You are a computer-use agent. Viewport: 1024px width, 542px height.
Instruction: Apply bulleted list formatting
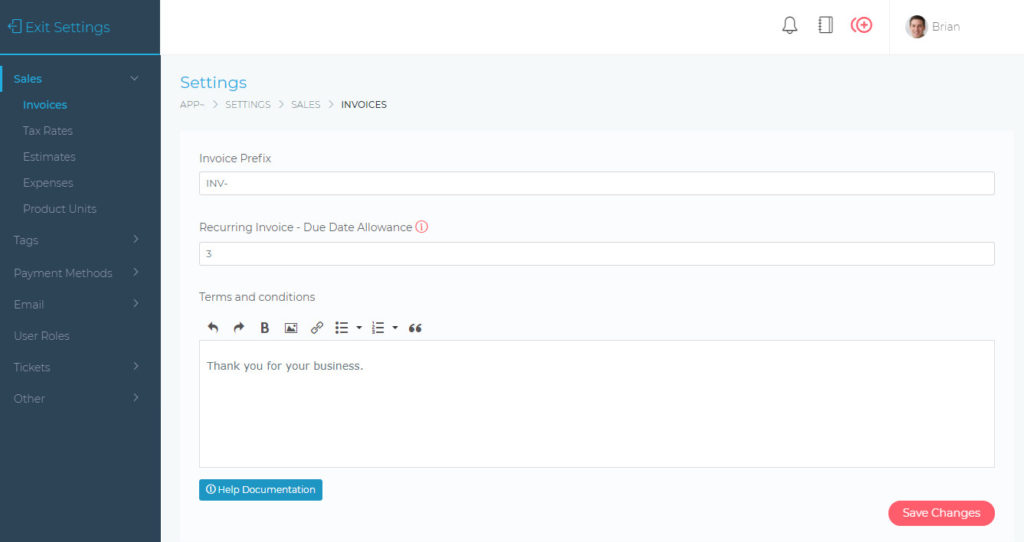342,328
